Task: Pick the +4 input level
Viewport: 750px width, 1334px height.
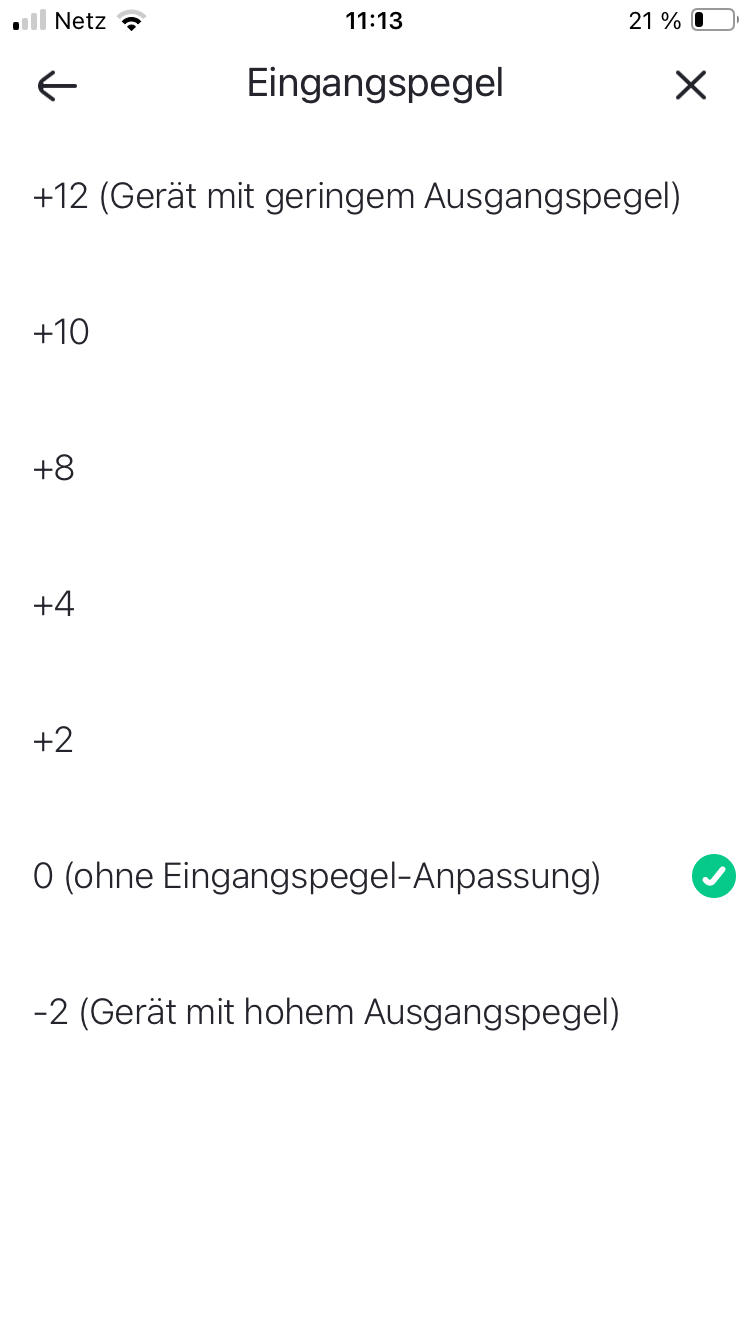Action: click(54, 605)
